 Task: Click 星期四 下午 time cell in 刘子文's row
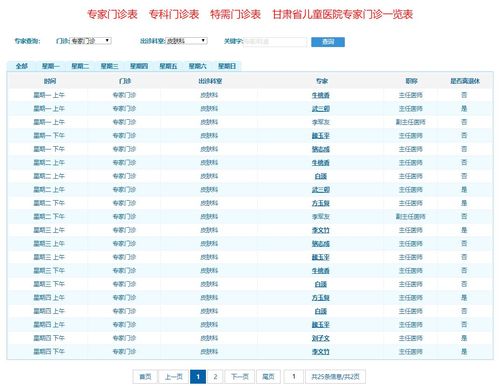tap(49, 338)
